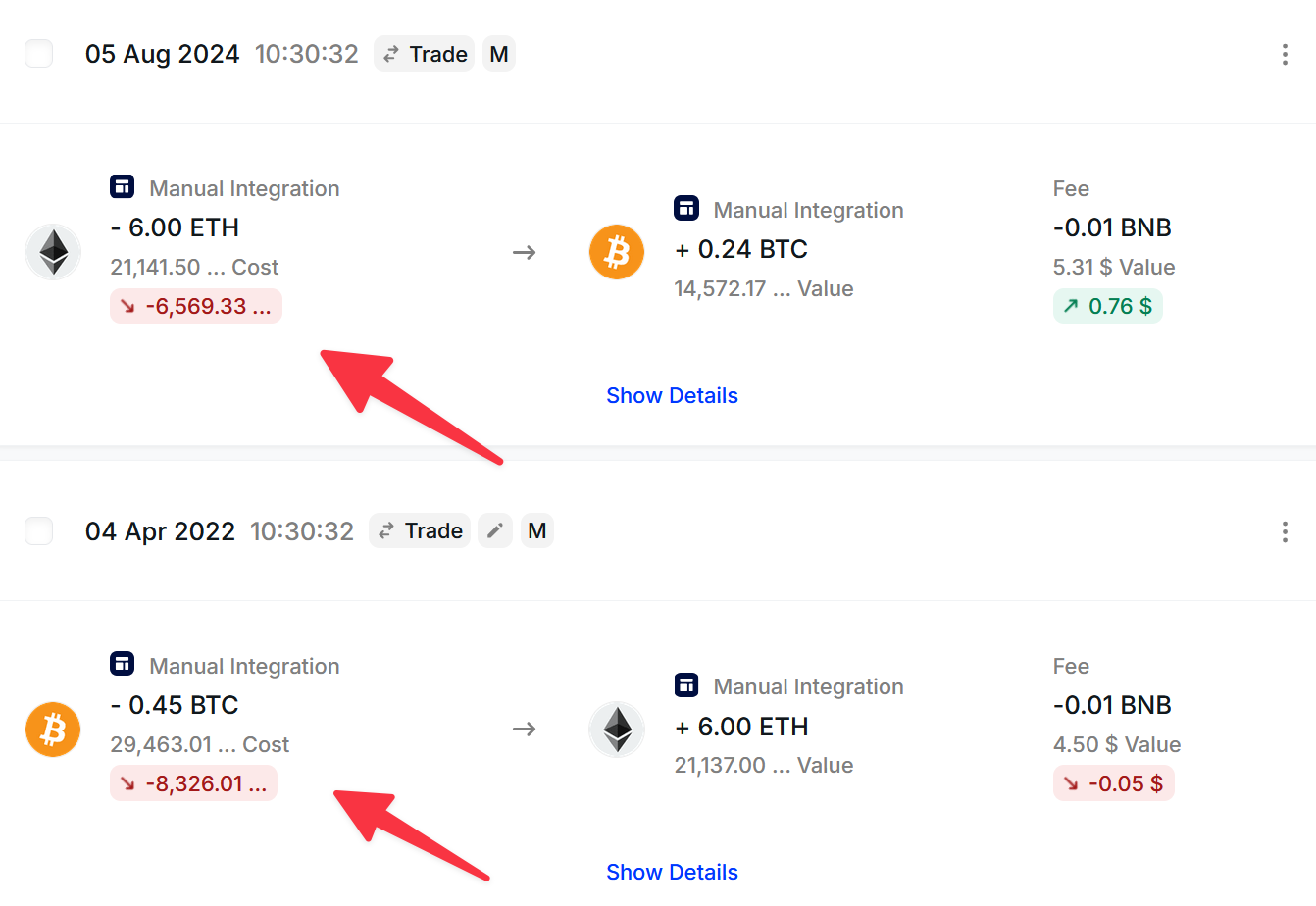Image resolution: width=1316 pixels, height=906 pixels.
Task: Click the Trade tag on 05 Aug 2024 row
Action: [425, 54]
